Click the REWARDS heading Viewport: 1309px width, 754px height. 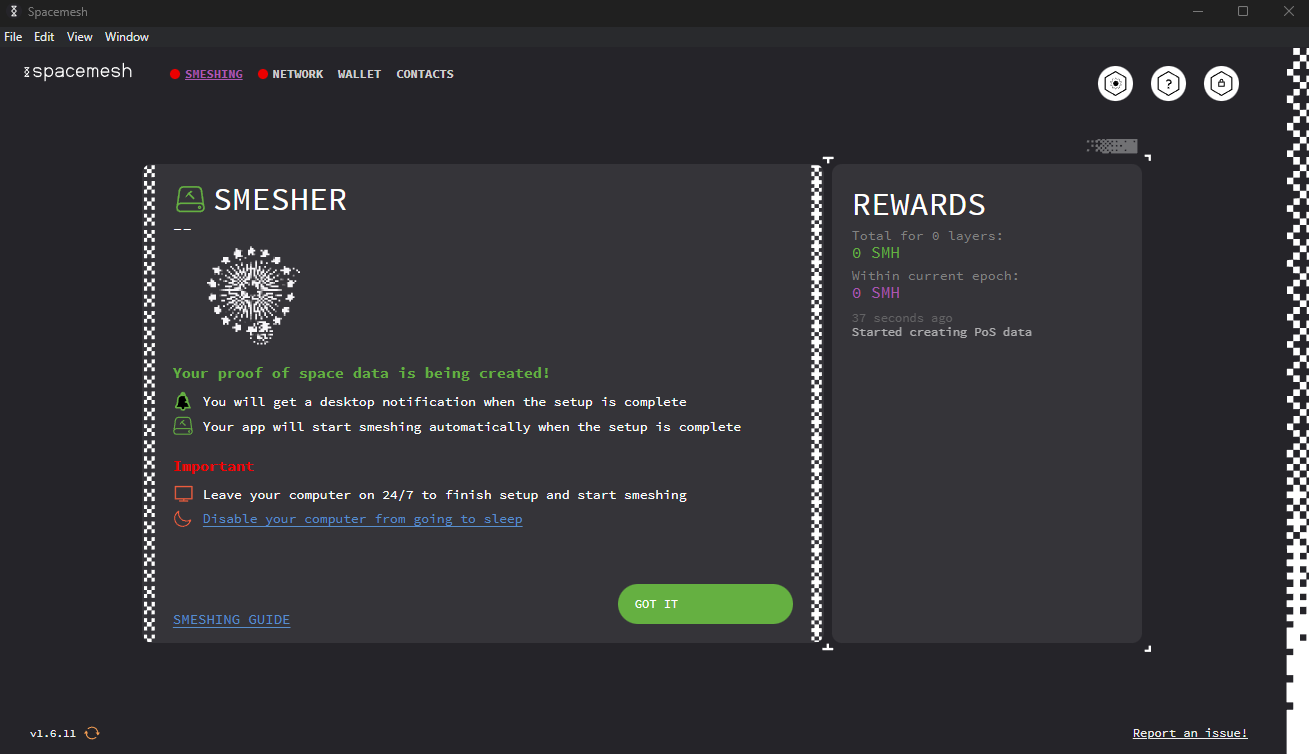coord(919,204)
